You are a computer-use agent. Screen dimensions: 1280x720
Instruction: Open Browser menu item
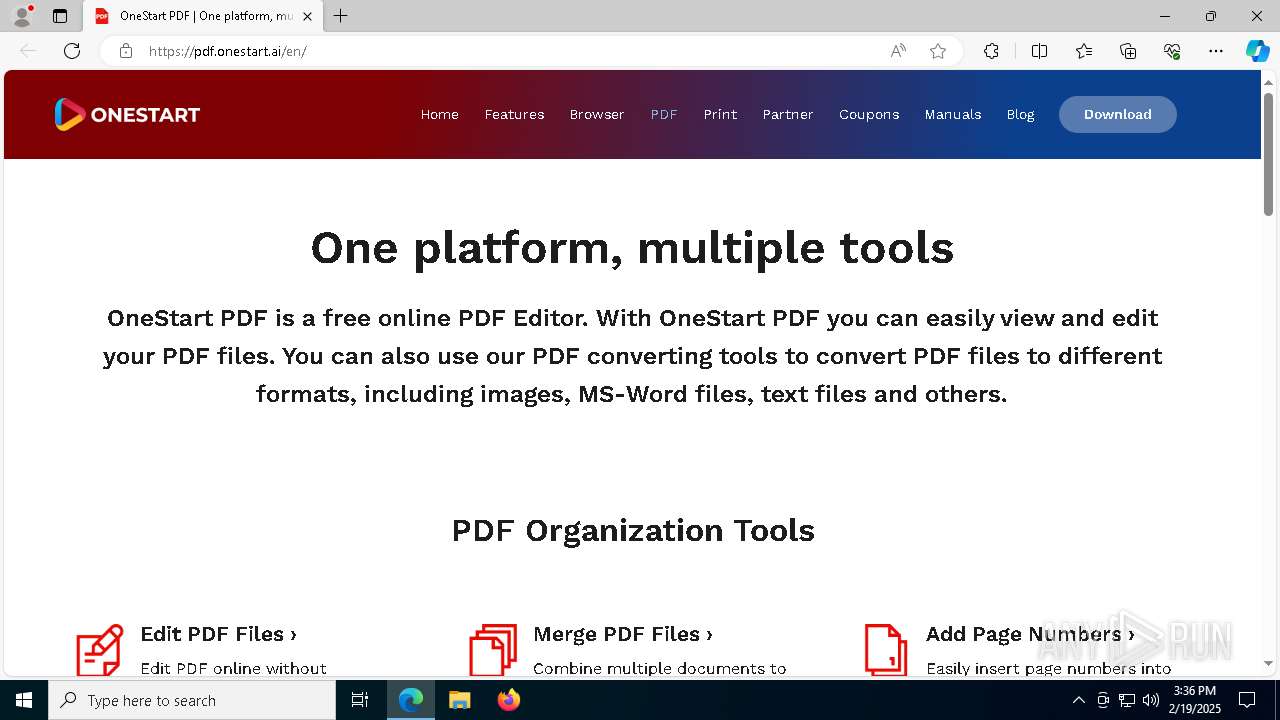tap(597, 114)
